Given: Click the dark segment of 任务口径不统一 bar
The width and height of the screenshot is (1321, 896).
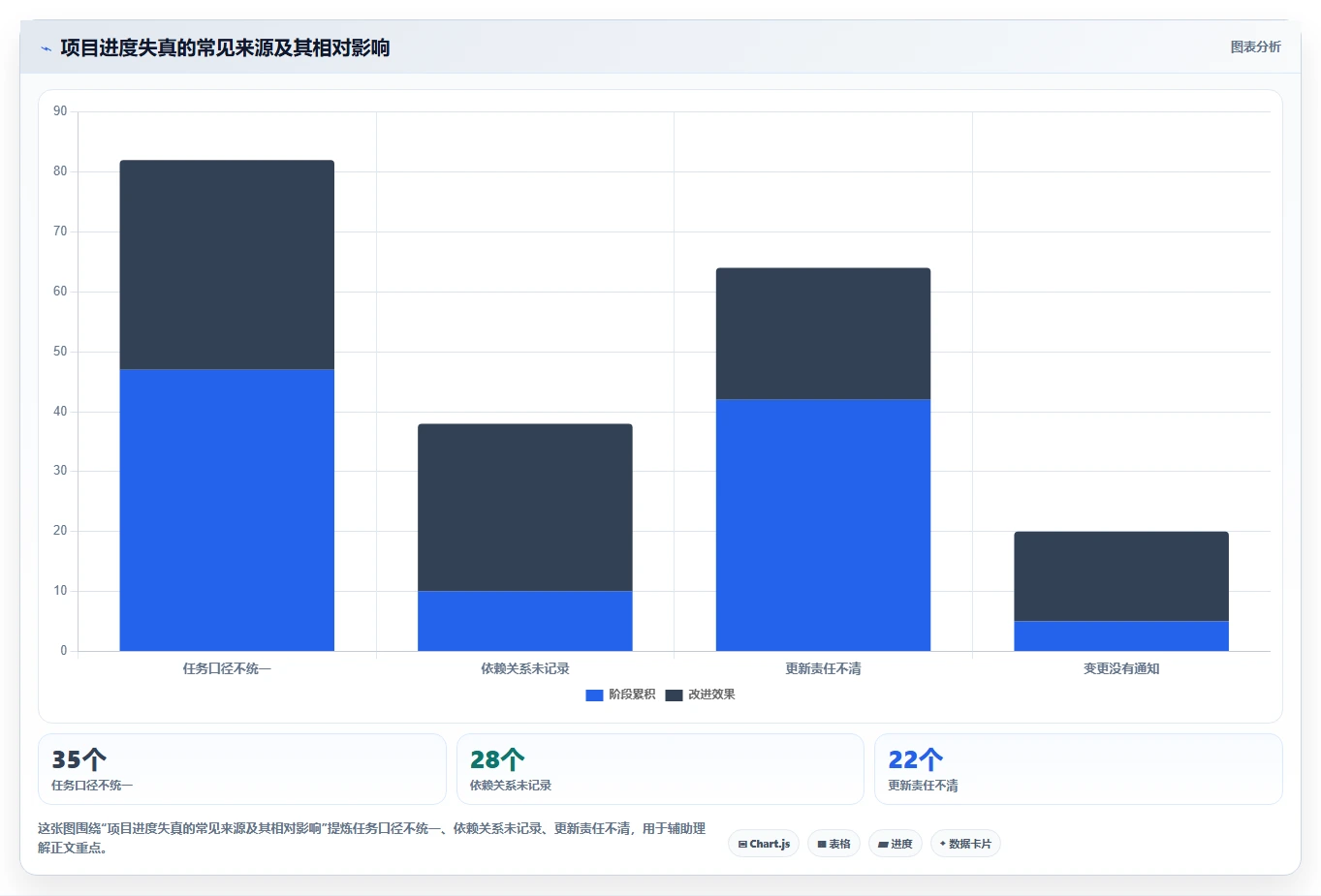Looking at the screenshot, I should [x=227, y=264].
